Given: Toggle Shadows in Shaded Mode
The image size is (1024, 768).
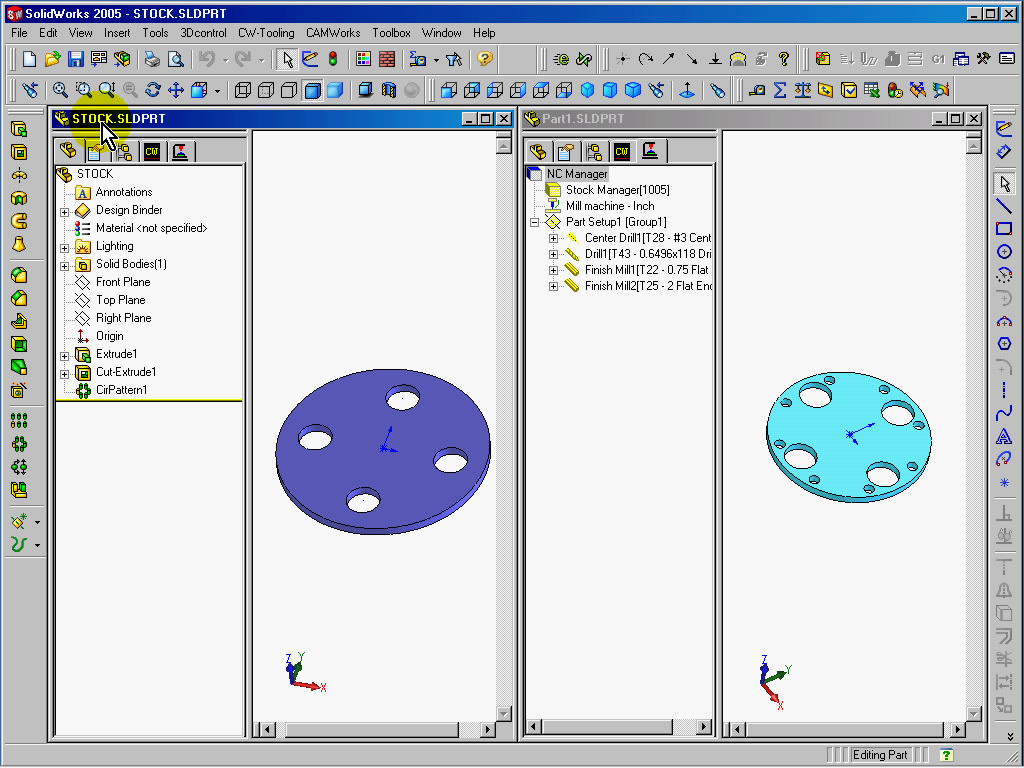Looking at the screenshot, I should (x=366, y=90).
